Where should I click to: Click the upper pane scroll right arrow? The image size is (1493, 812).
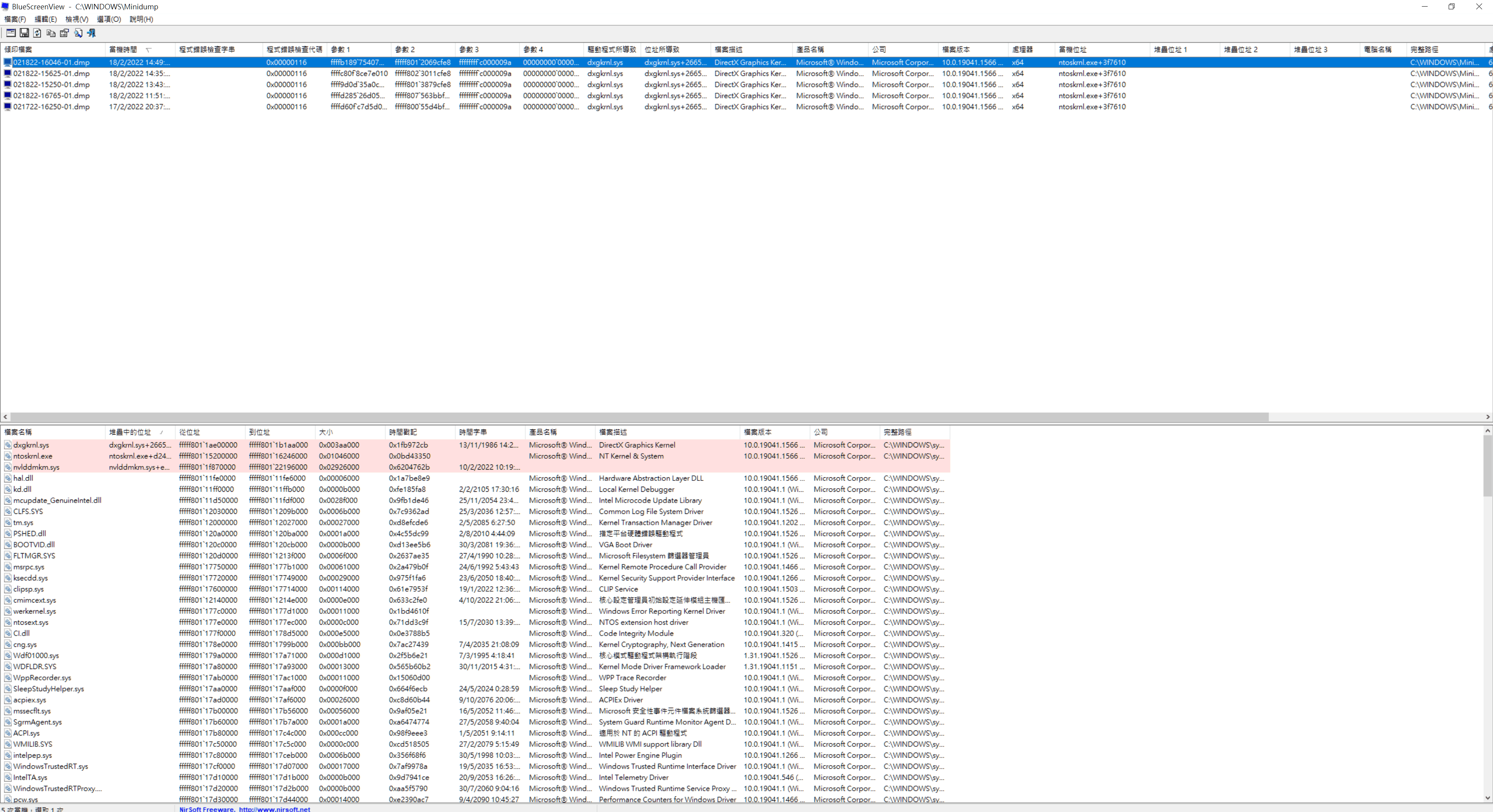click(x=1487, y=416)
